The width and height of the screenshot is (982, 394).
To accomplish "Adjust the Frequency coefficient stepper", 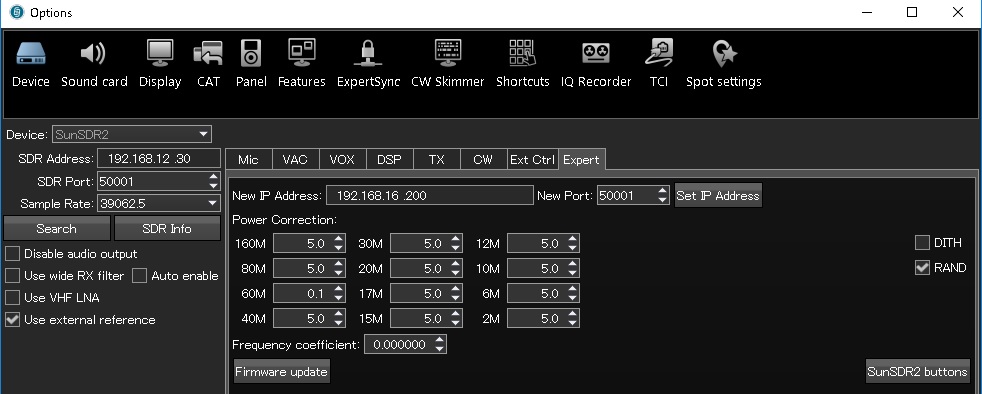I will pyautogui.click(x=440, y=345).
